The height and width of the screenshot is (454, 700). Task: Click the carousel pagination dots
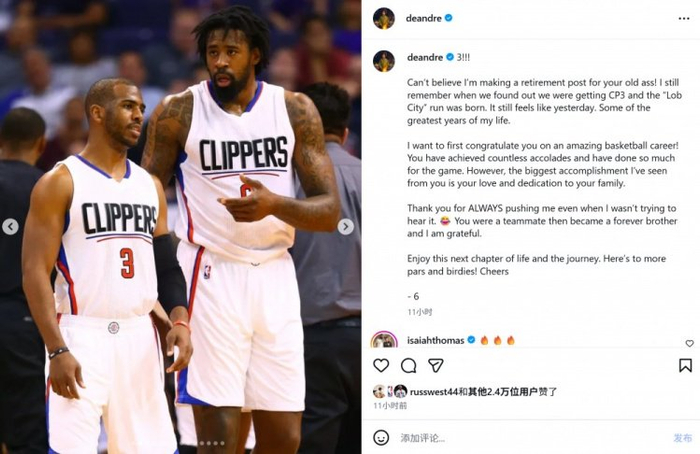(x=212, y=443)
